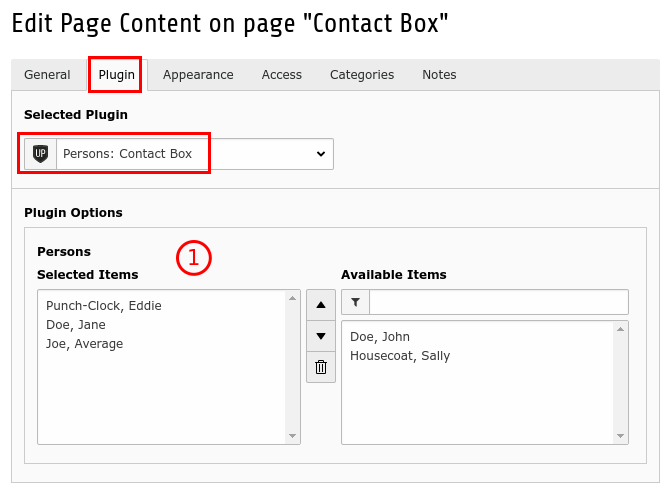Click the filter funnel icon
The width and height of the screenshot is (665, 486).
pyautogui.click(x=355, y=302)
